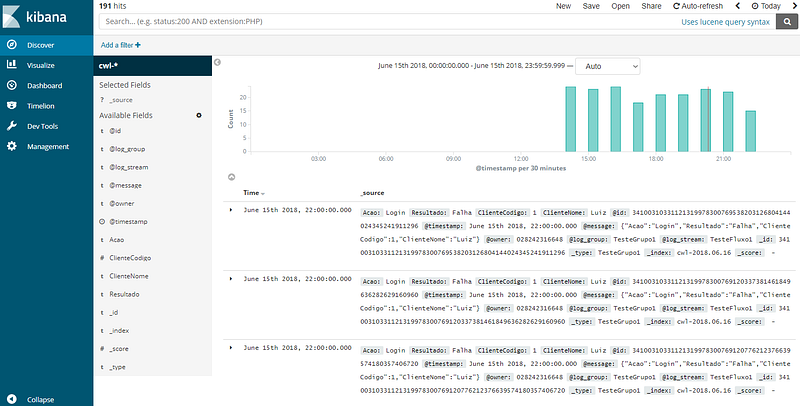Open the Dashboard gauge icon

[12, 85]
